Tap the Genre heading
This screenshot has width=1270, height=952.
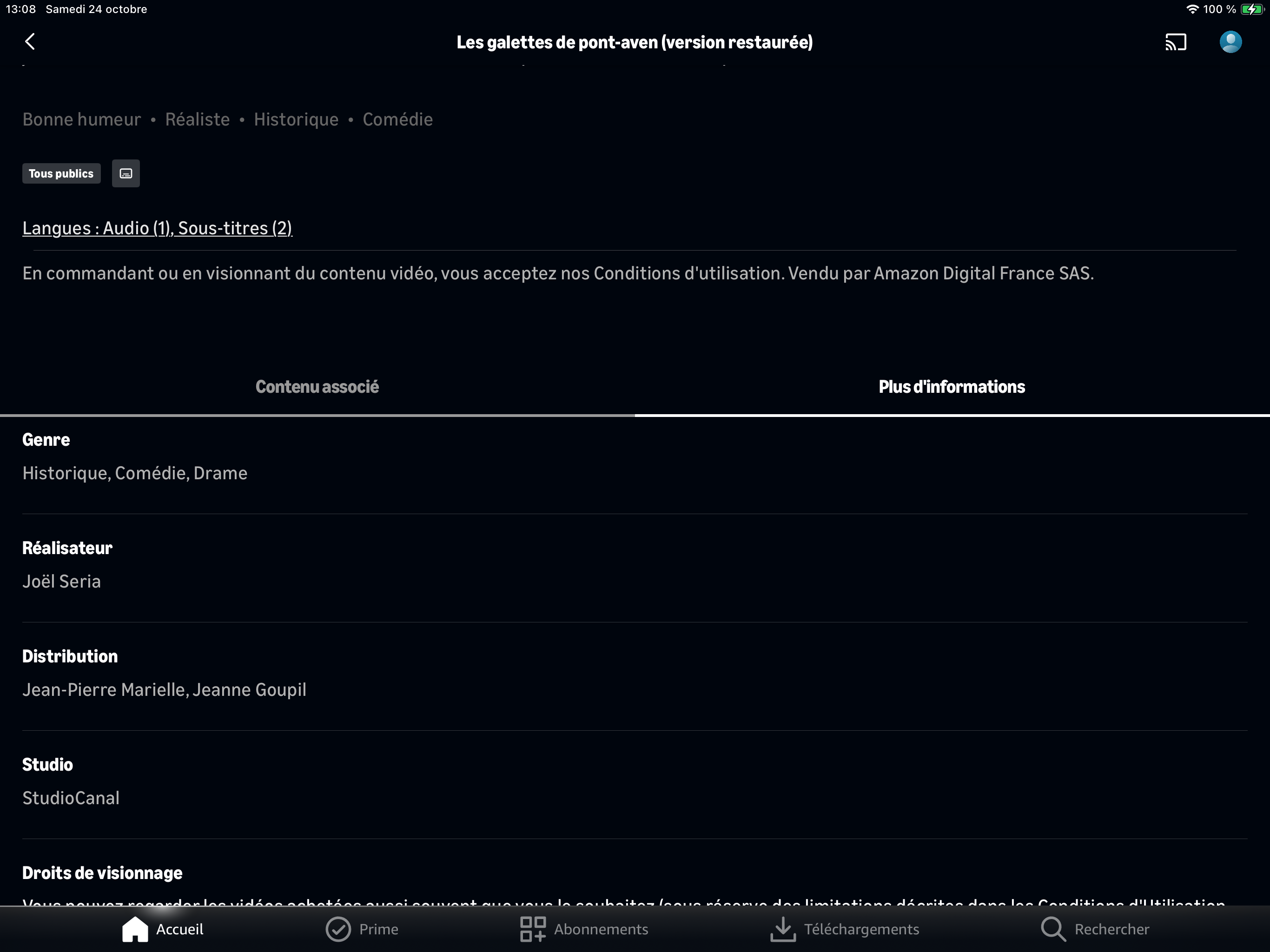(46, 440)
